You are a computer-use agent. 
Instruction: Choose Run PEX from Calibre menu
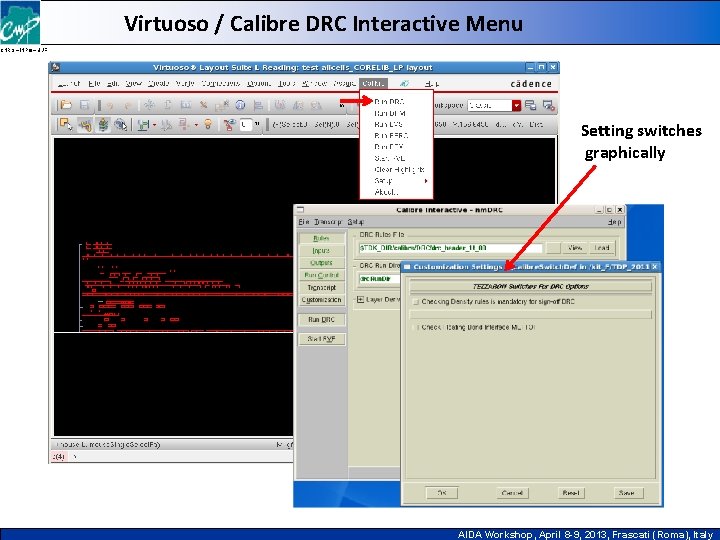(x=397, y=147)
